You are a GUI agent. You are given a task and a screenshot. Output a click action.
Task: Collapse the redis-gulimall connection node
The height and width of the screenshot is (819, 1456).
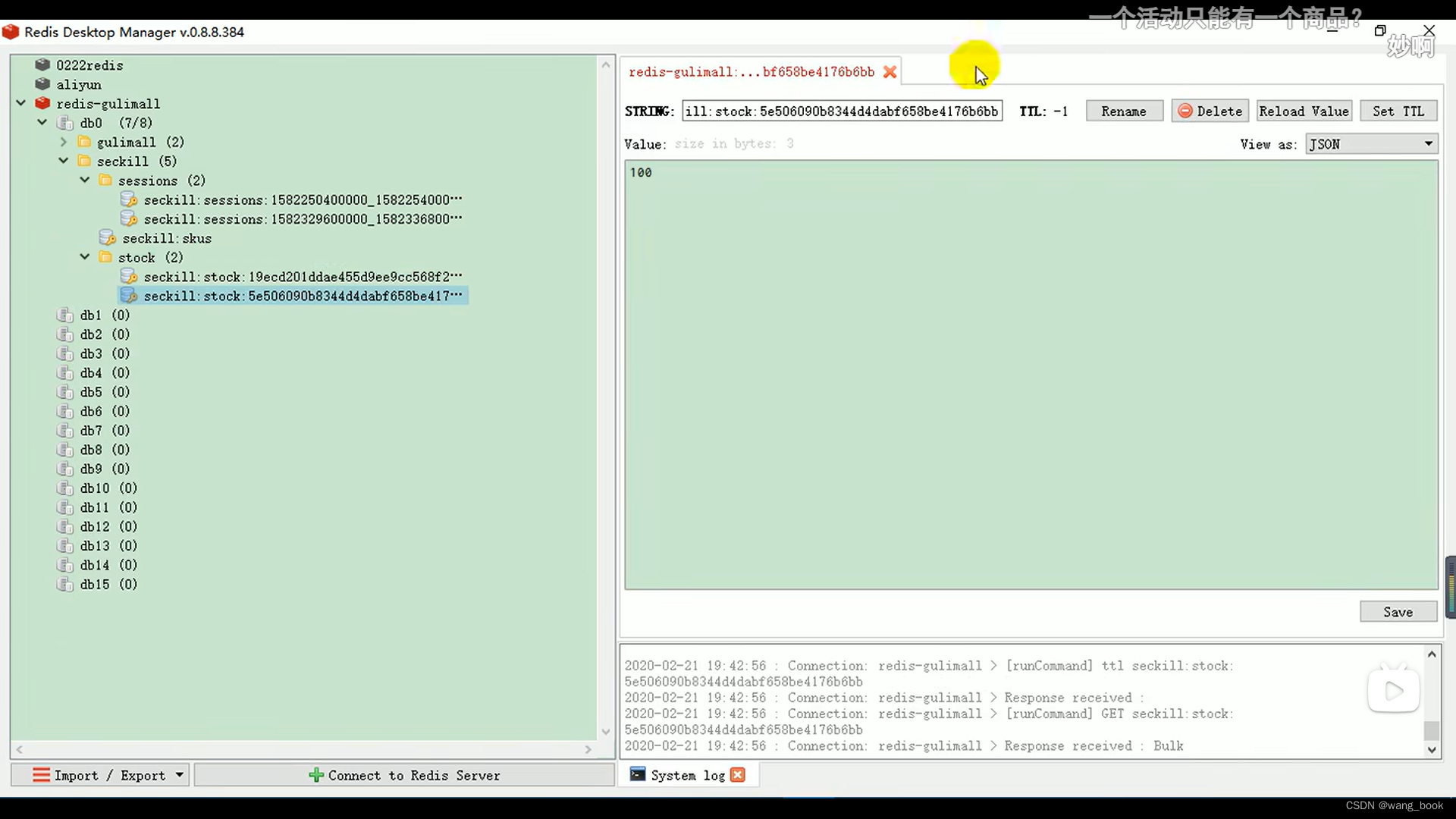(x=21, y=103)
